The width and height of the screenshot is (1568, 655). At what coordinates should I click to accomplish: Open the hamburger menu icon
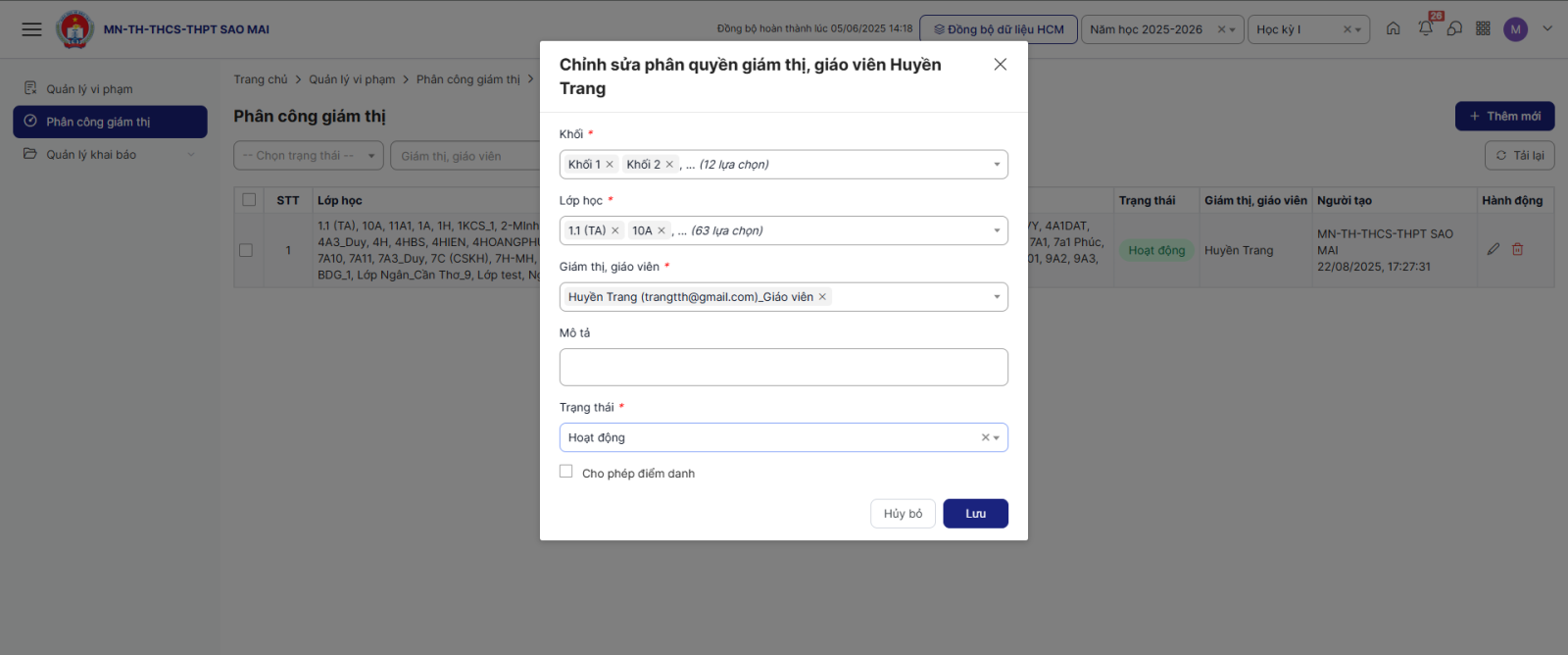click(31, 29)
